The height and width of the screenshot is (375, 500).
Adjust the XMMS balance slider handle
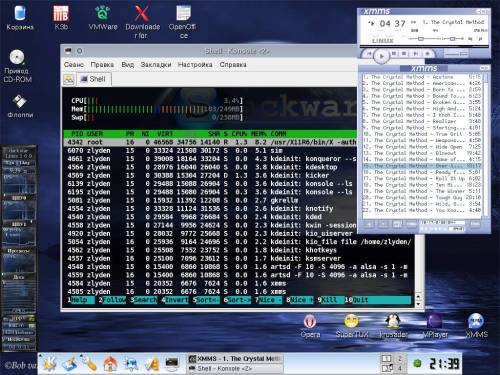tap(452, 39)
